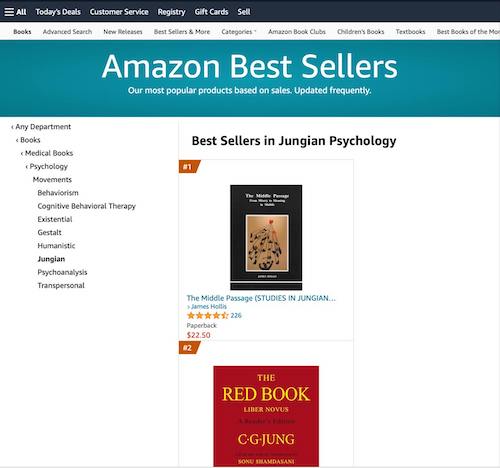Navigate up to Psychology category
500x468 pixels.
tap(47, 166)
